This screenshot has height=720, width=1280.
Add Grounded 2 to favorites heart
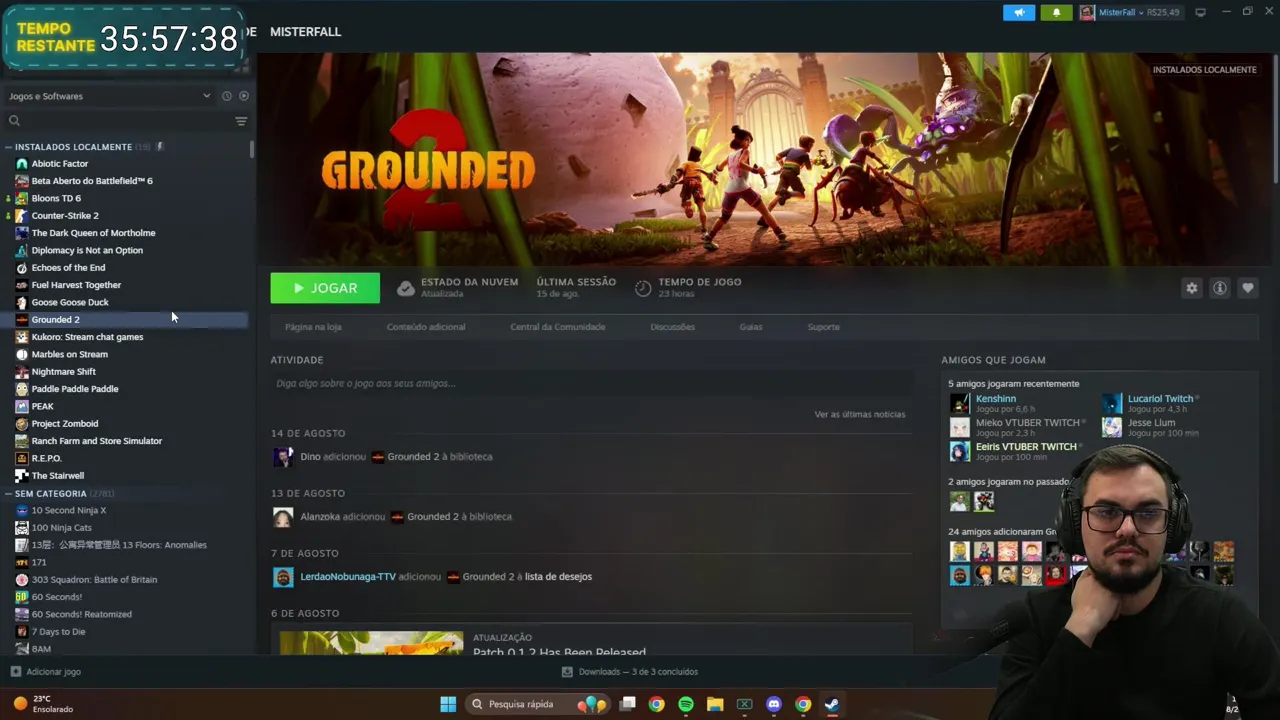[1248, 288]
